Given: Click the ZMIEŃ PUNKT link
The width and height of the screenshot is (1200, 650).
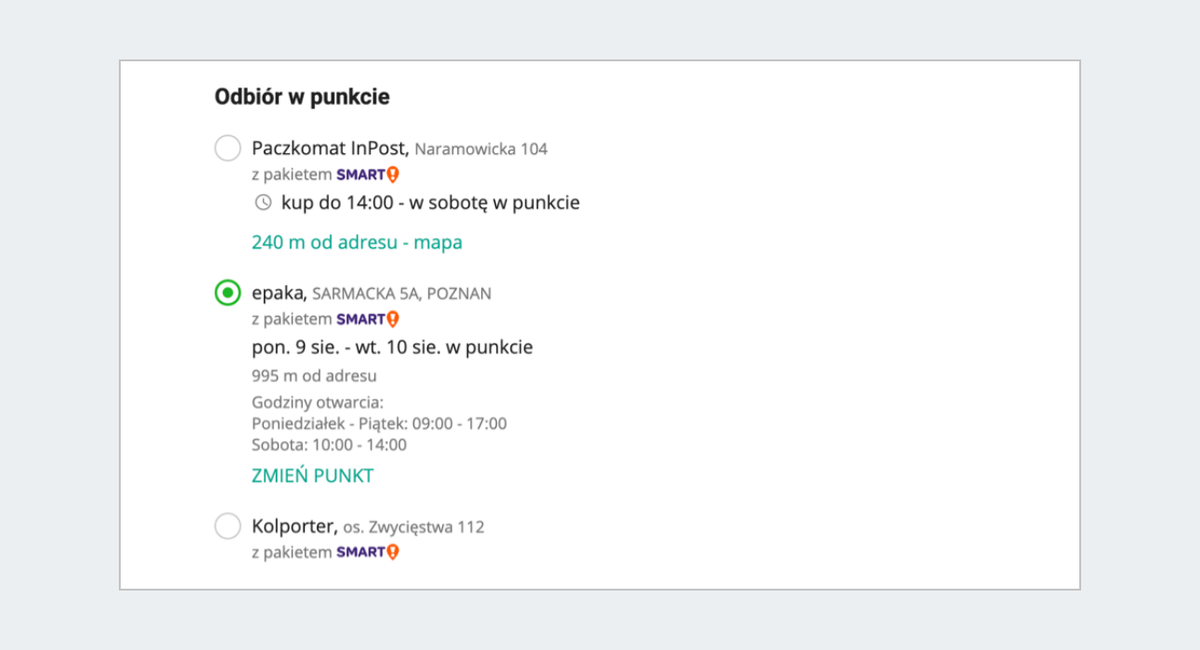Looking at the screenshot, I should pos(312,476).
